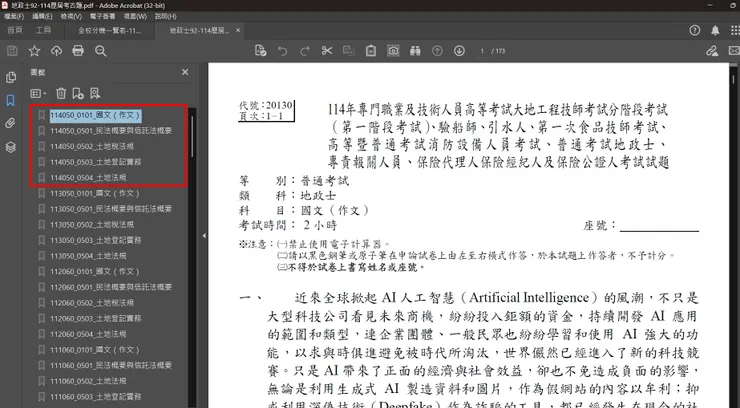Collapse the left navigation pane arrow
This screenshot has width=740, height=408.
tap(204, 236)
